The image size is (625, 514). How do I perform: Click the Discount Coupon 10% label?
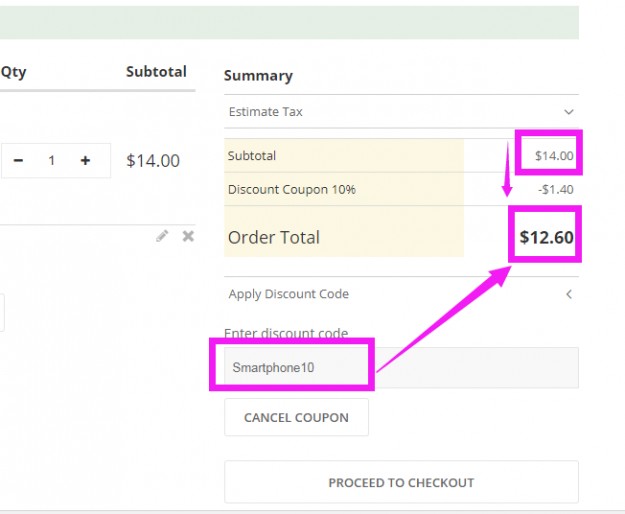pyautogui.click(x=291, y=189)
